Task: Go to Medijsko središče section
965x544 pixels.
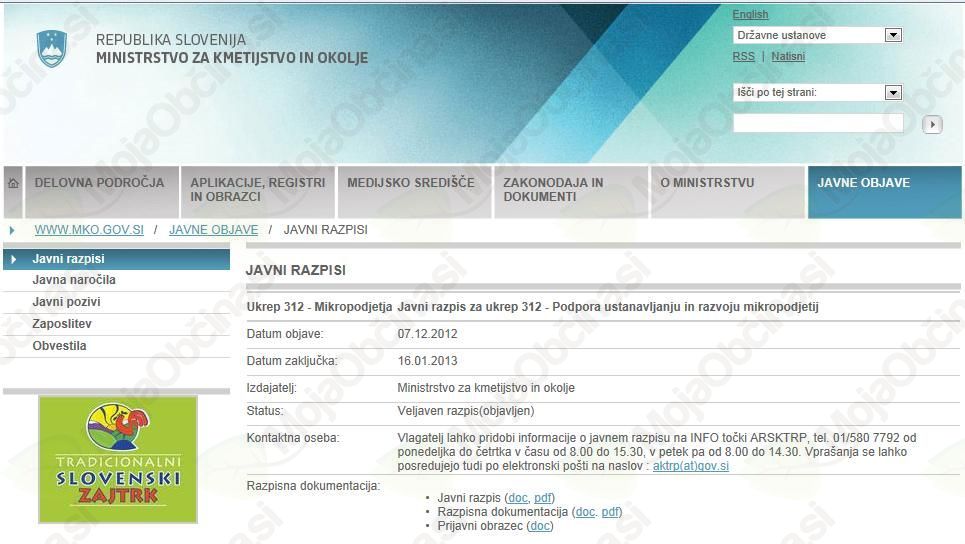Action: point(410,184)
